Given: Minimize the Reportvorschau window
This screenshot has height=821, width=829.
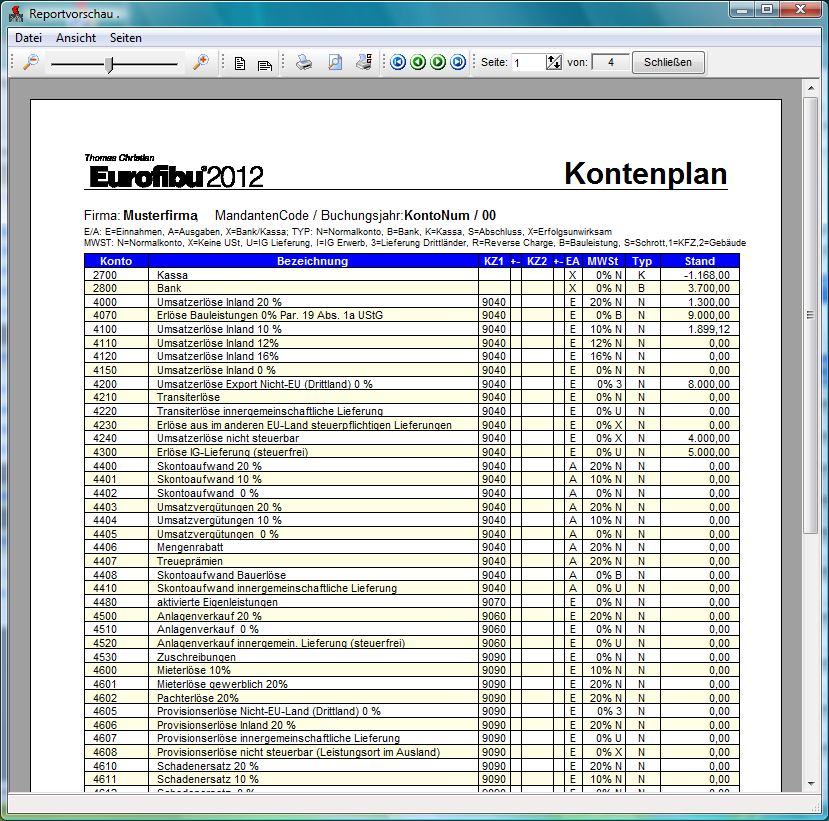Looking at the screenshot, I should pyautogui.click(x=743, y=10).
